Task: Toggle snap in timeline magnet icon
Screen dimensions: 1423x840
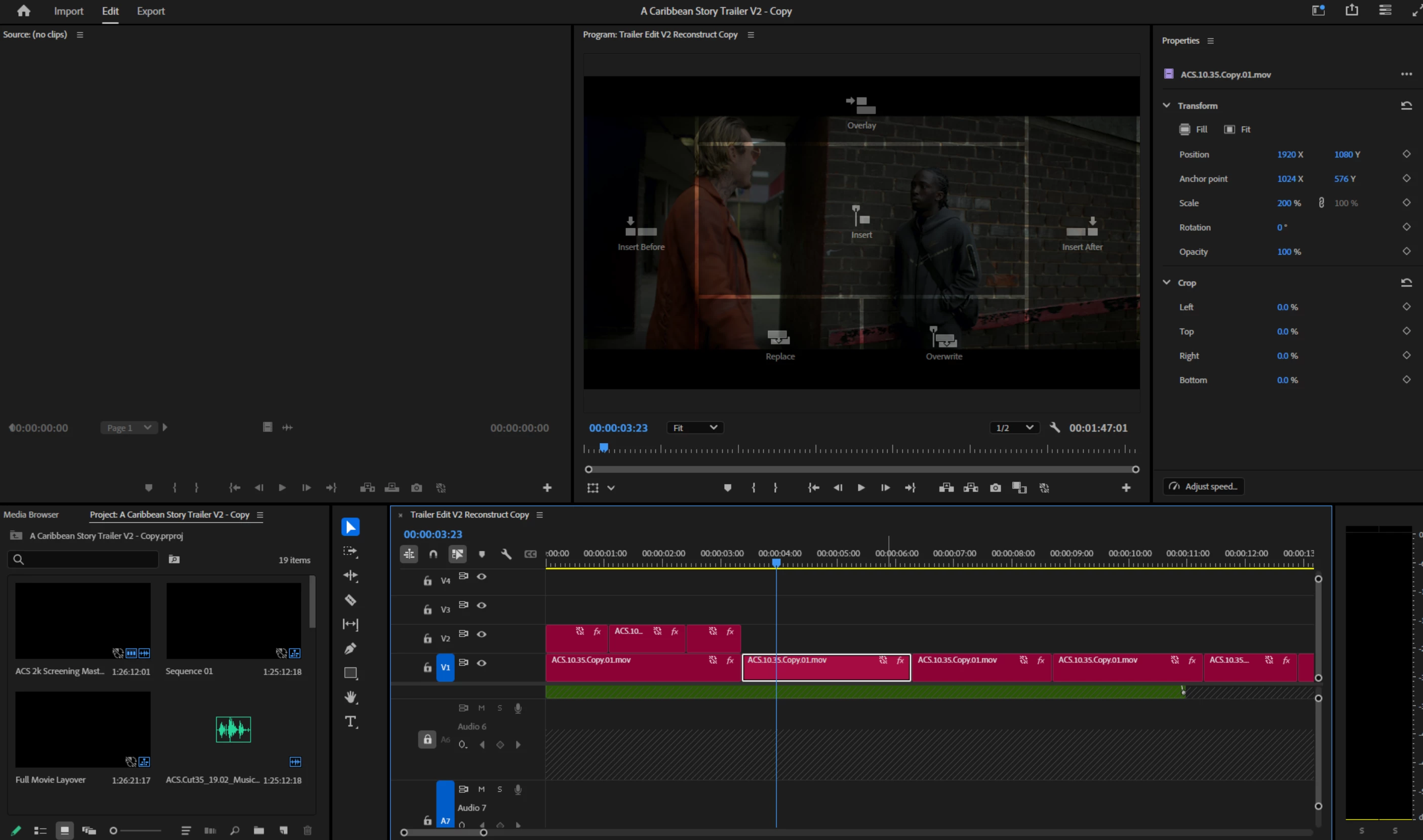Action: pos(433,554)
